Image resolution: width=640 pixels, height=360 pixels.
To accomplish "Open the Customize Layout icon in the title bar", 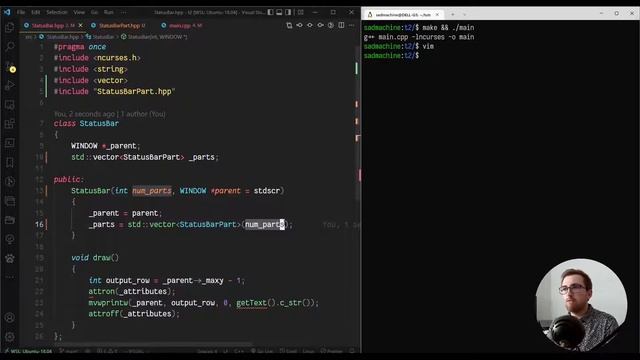I will [x=300, y=12].
